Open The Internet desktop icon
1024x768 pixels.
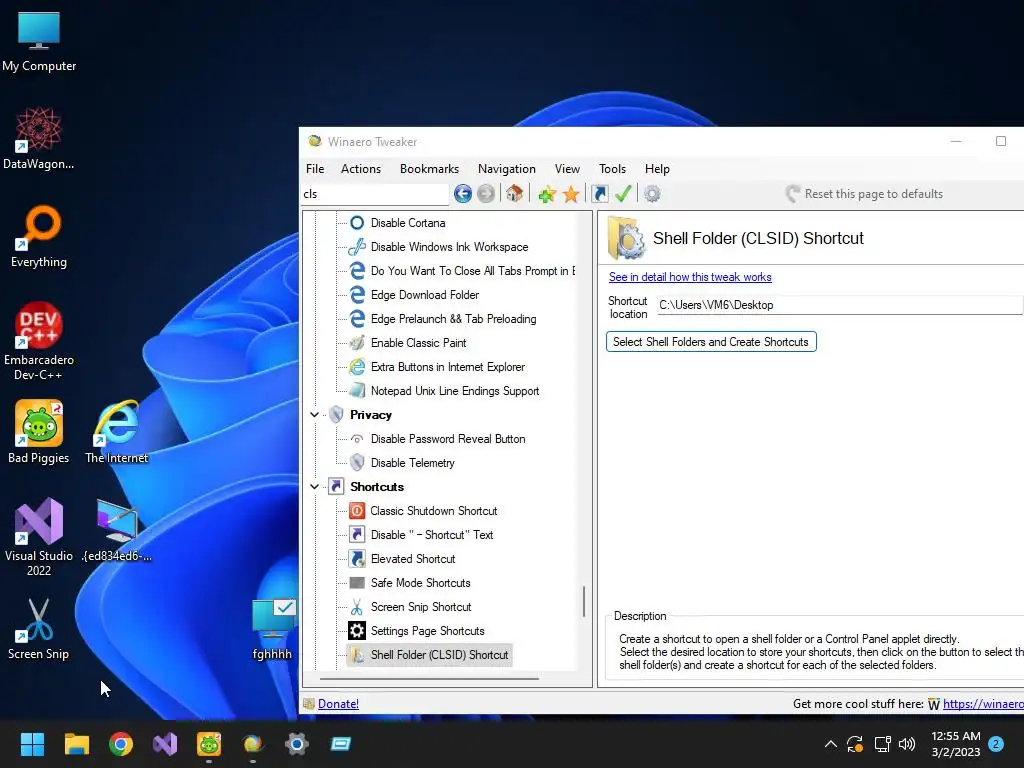117,432
